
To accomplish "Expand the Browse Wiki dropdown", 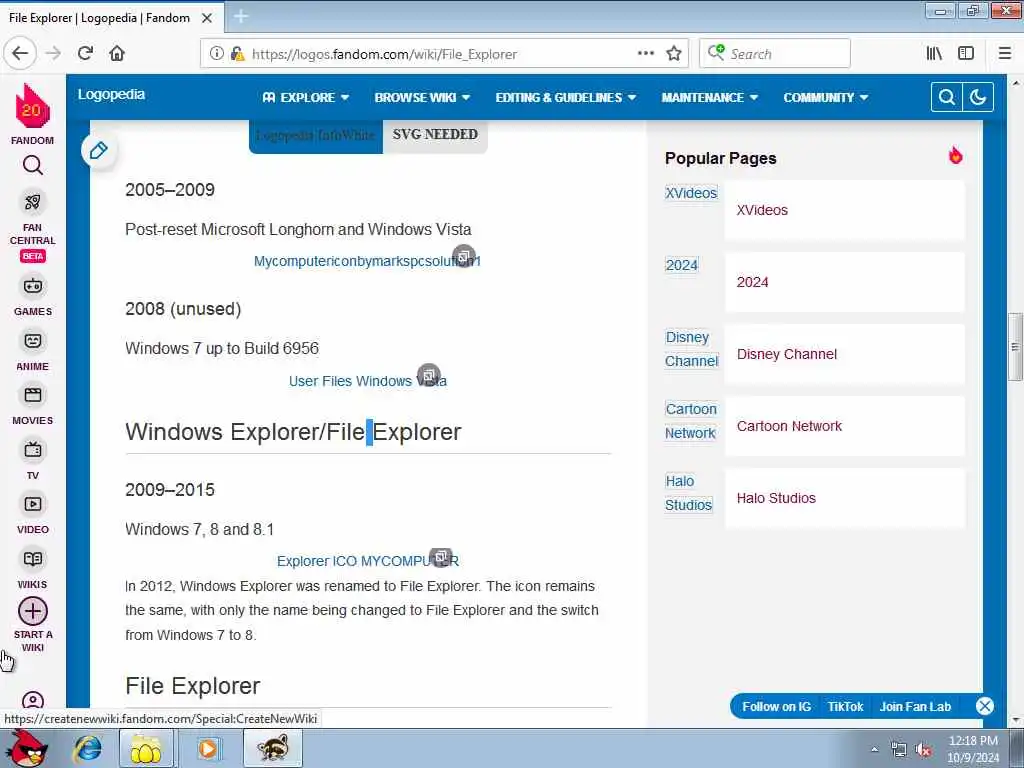I will point(422,97).
